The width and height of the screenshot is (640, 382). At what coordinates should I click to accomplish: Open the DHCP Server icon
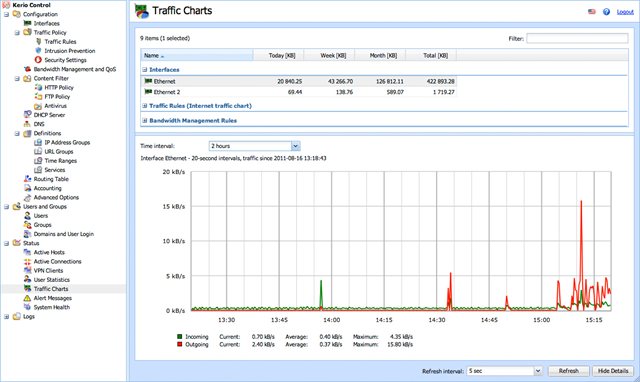pos(27,115)
